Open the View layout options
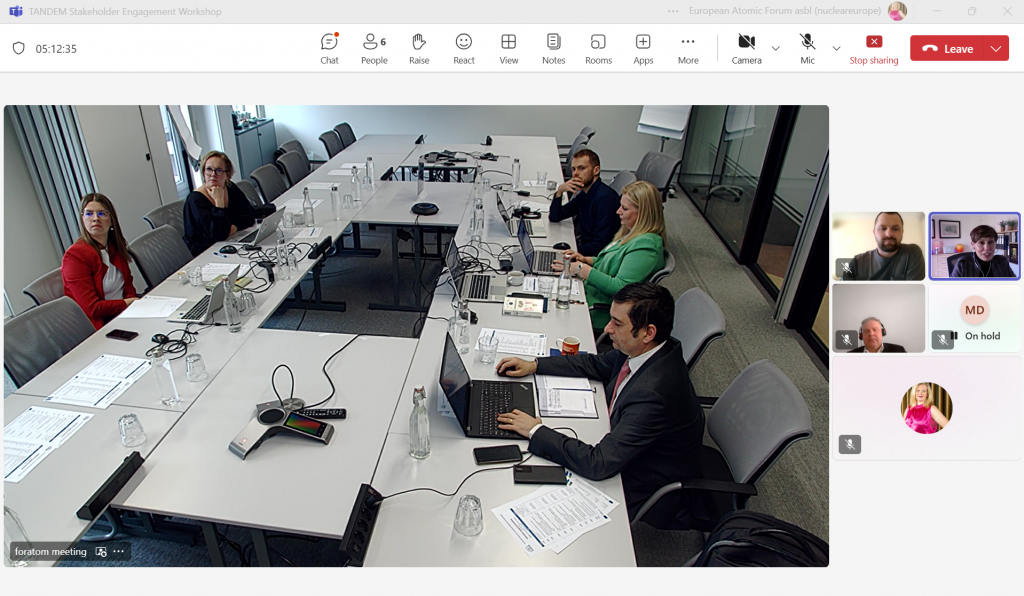The height and width of the screenshot is (596, 1024). click(509, 49)
